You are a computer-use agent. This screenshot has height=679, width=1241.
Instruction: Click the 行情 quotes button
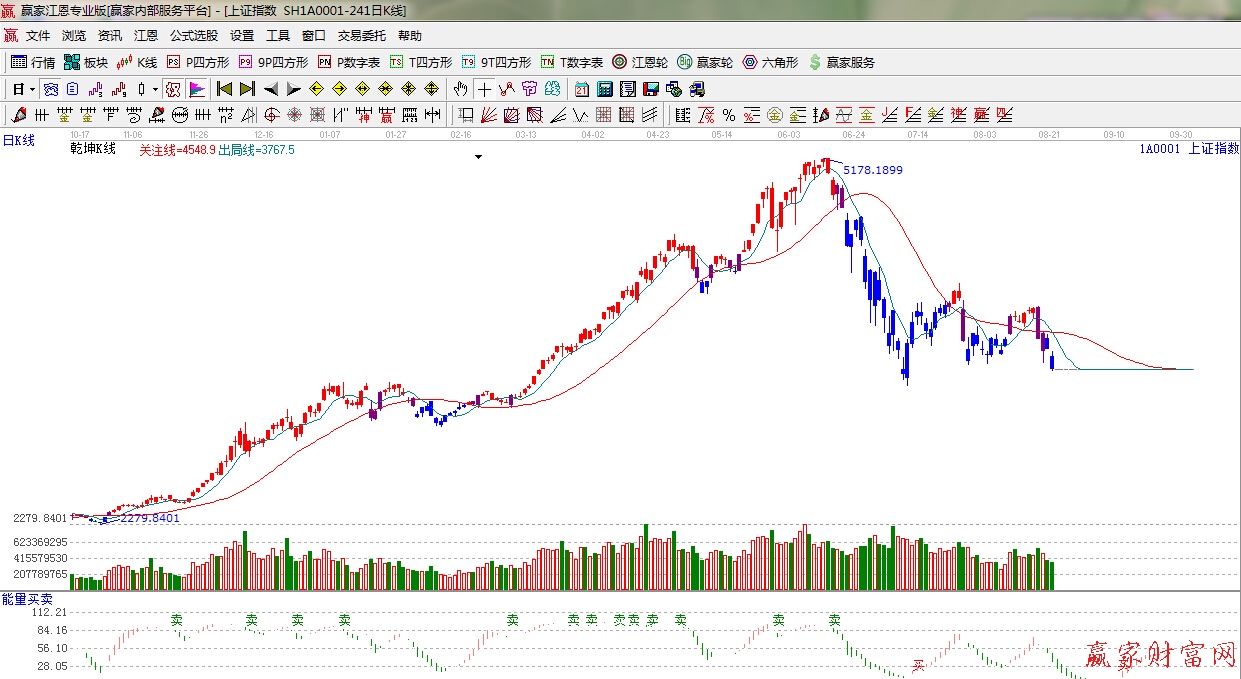33,62
